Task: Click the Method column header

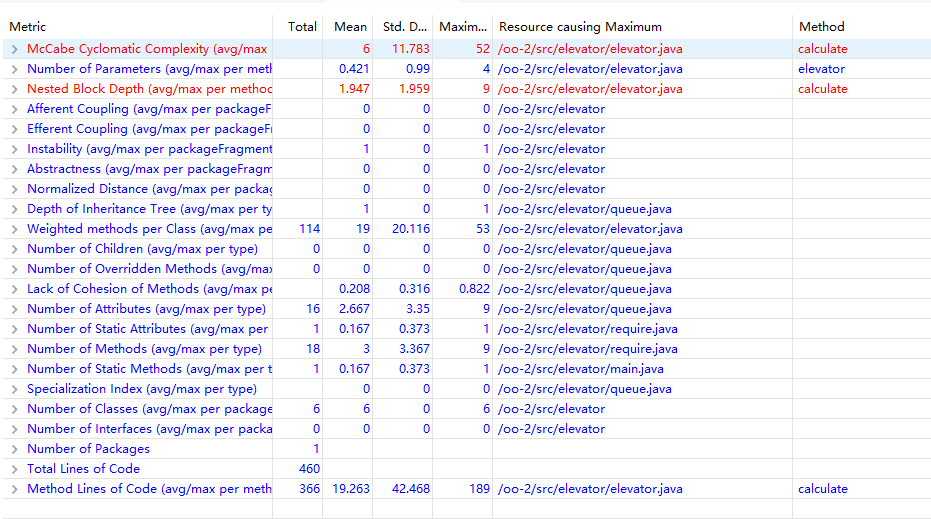Action: [861, 27]
